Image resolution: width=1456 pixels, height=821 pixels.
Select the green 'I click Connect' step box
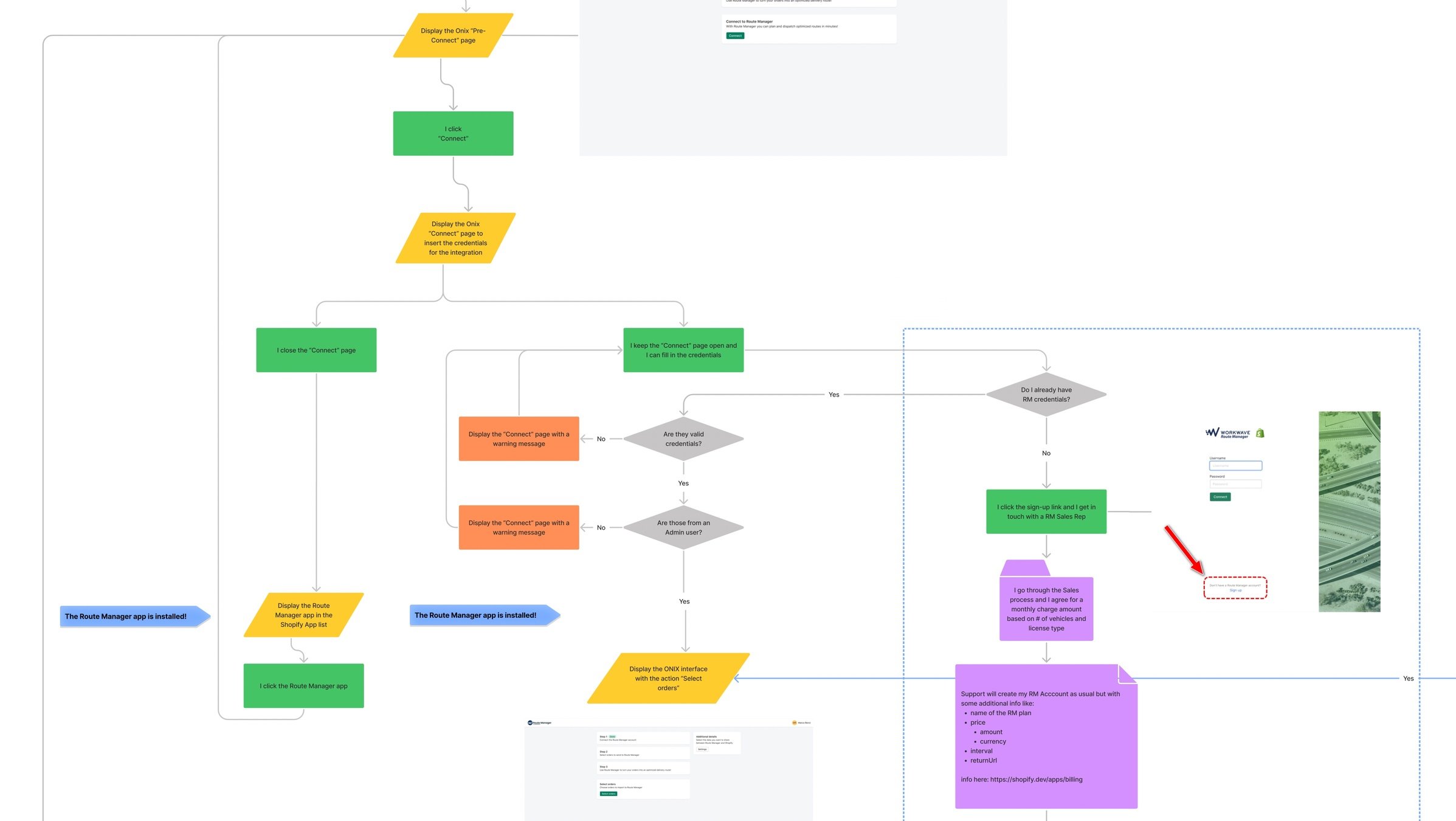click(453, 133)
